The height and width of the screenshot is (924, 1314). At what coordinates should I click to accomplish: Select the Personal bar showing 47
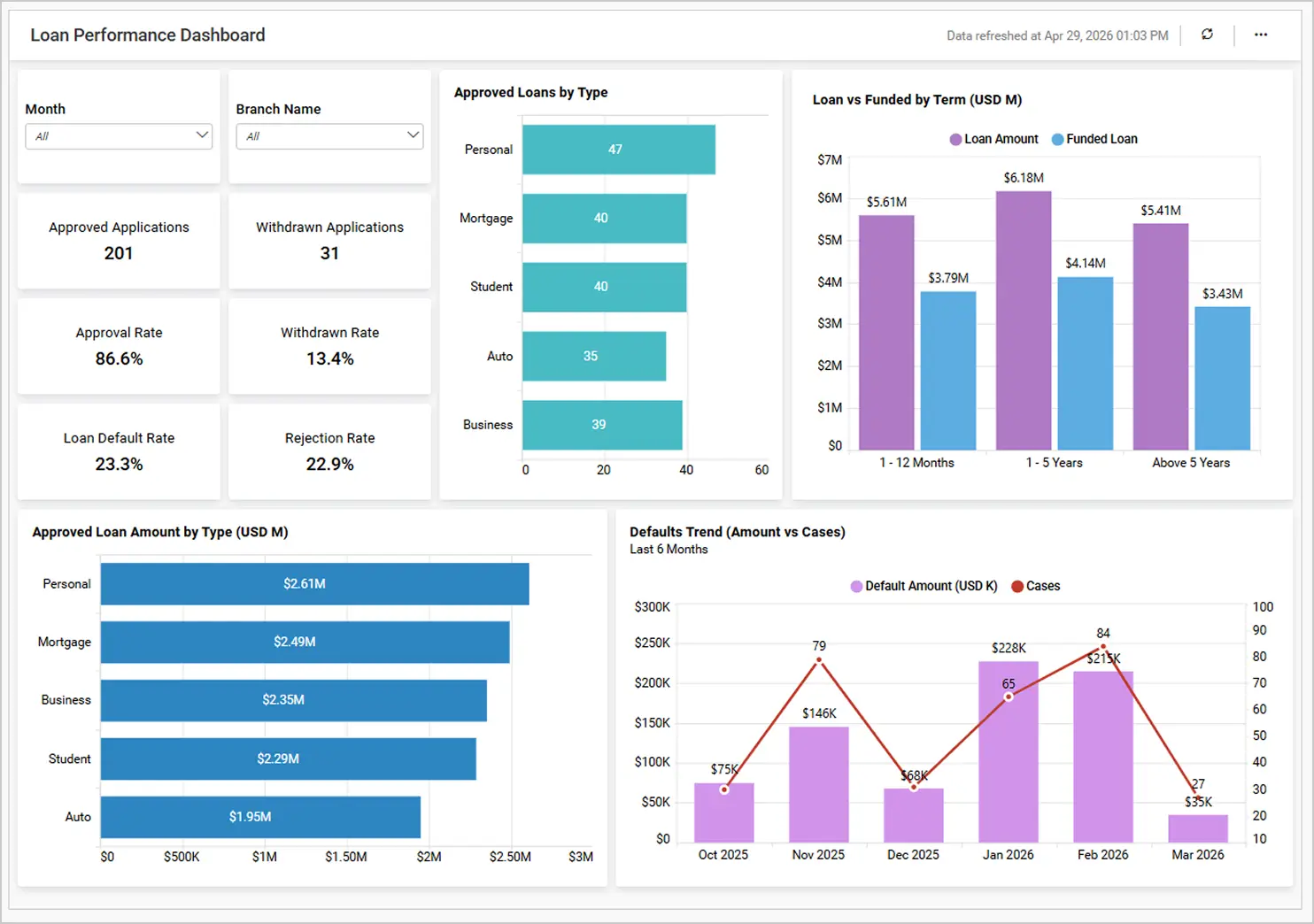(619, 150)
